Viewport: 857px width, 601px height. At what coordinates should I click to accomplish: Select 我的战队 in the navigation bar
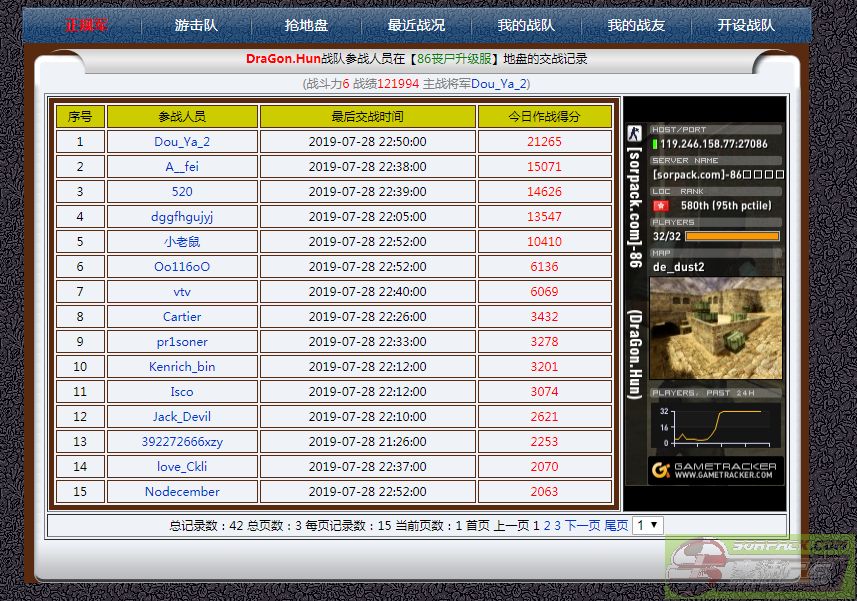coord(526,25)
